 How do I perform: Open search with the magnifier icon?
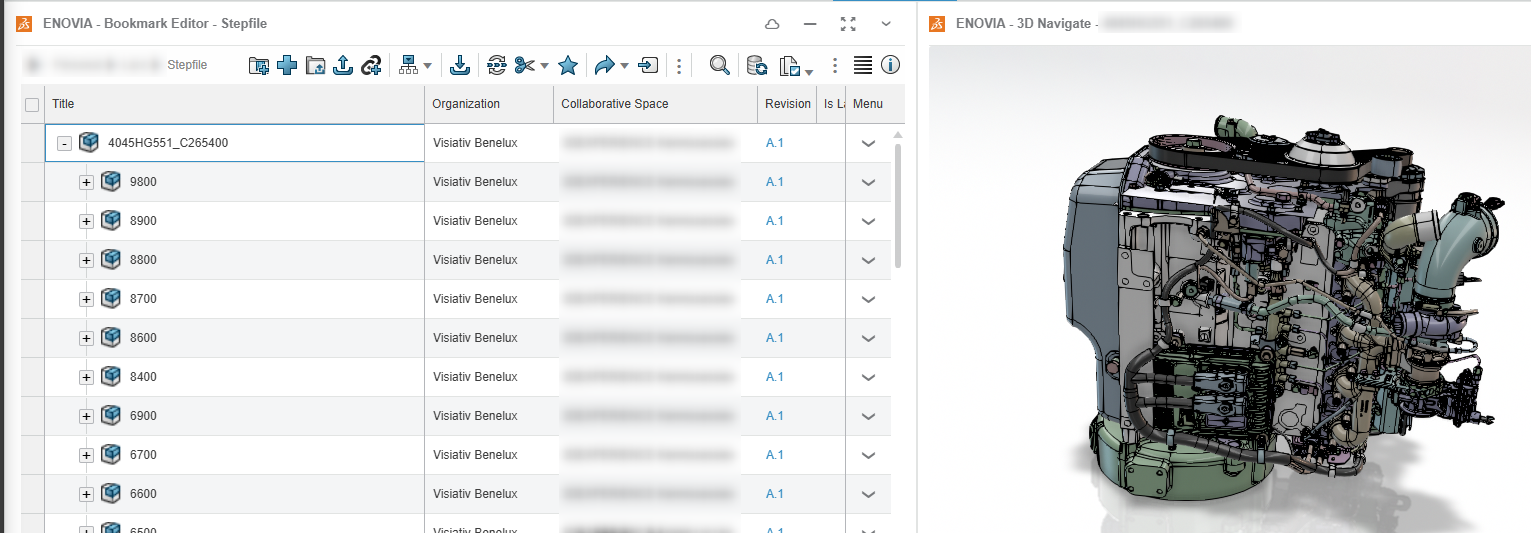pos(719,66)
